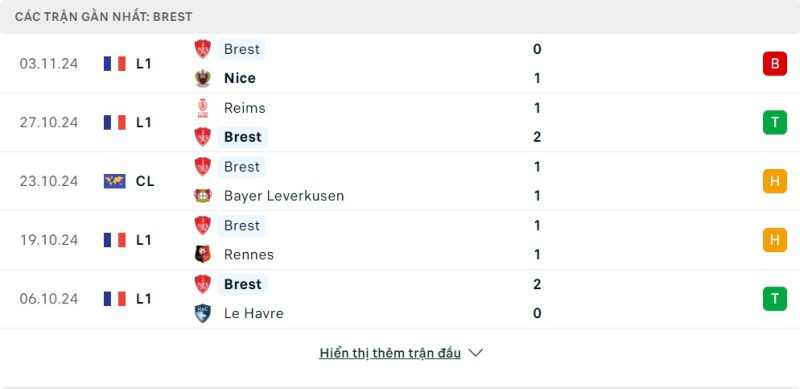
Task: Click the Champions League competition flag icon
Action: tap(115, 181)
